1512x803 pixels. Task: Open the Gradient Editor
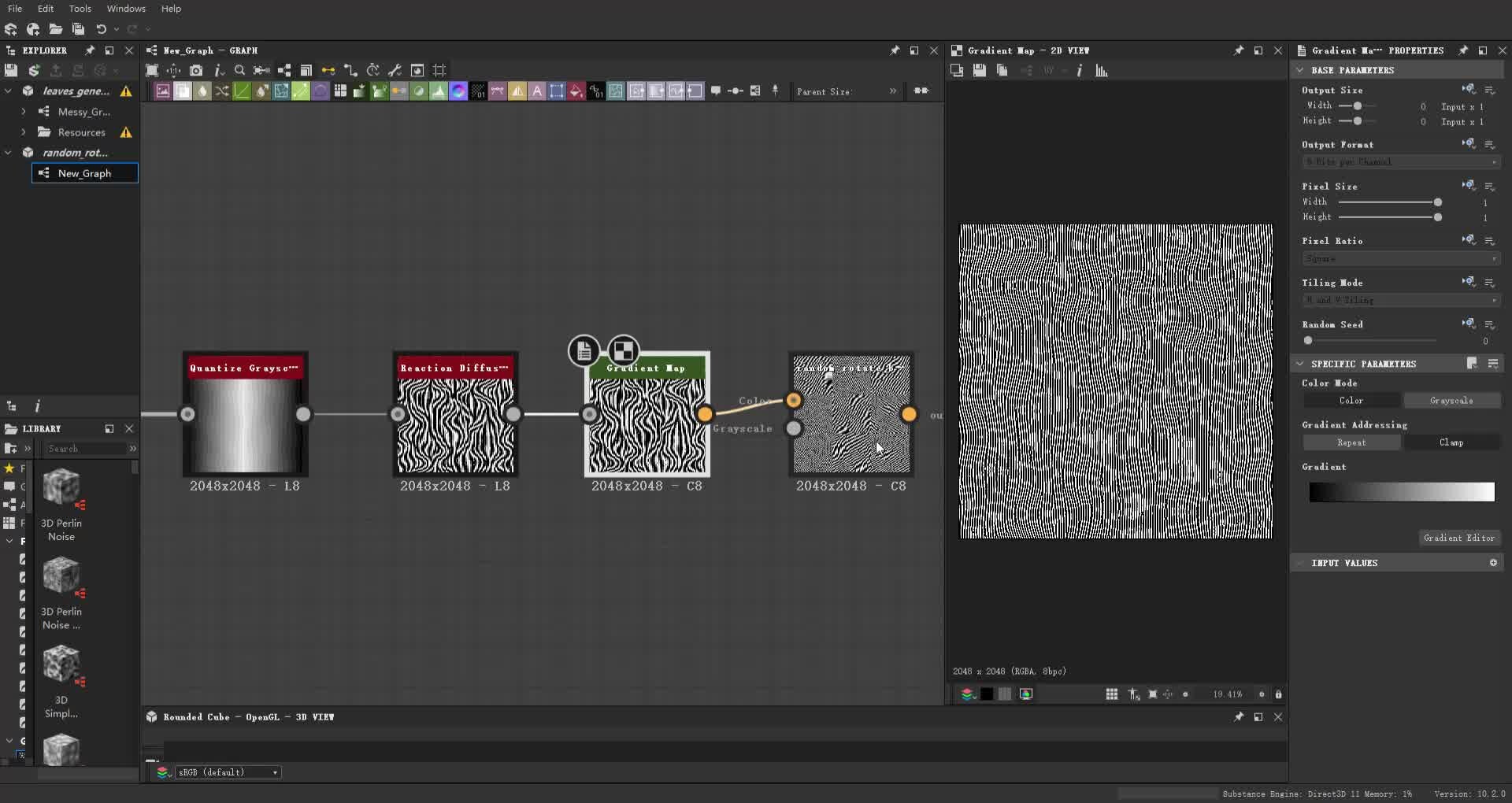coord(1459,538)
